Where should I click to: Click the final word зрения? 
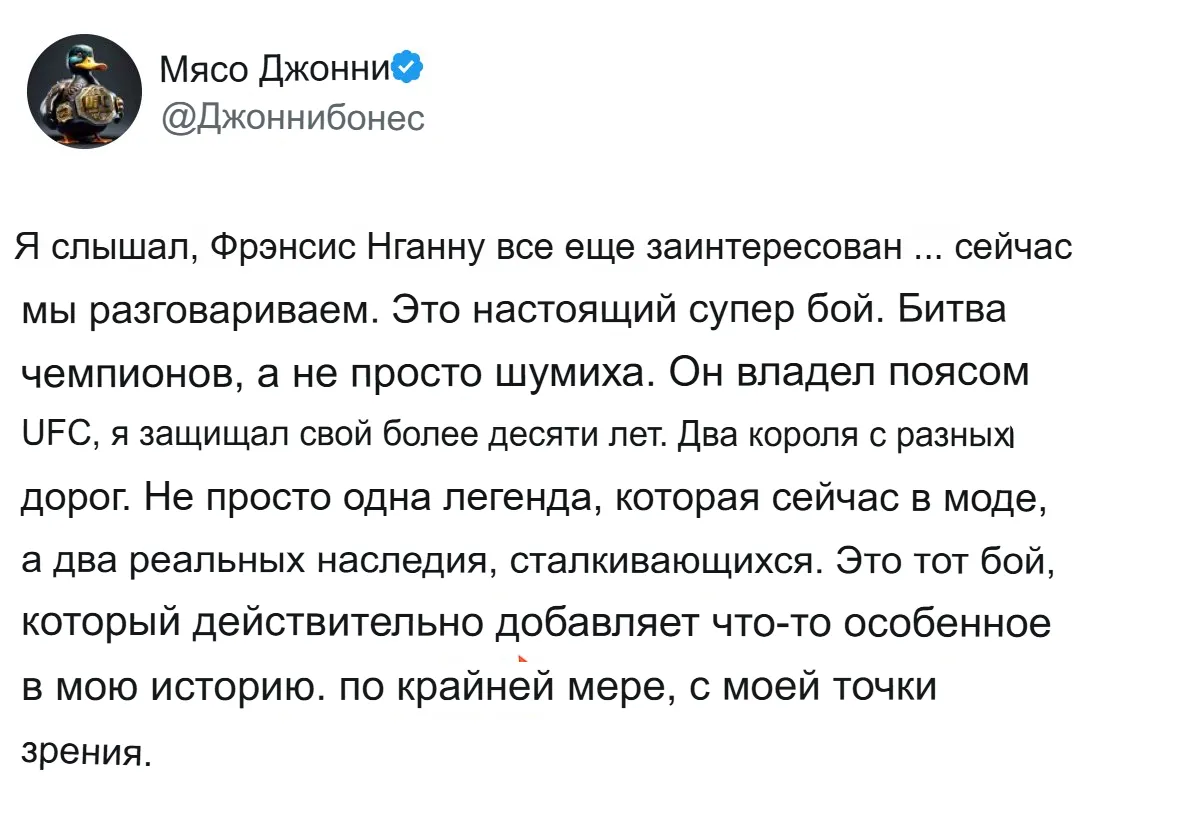[x=86, y=751]
